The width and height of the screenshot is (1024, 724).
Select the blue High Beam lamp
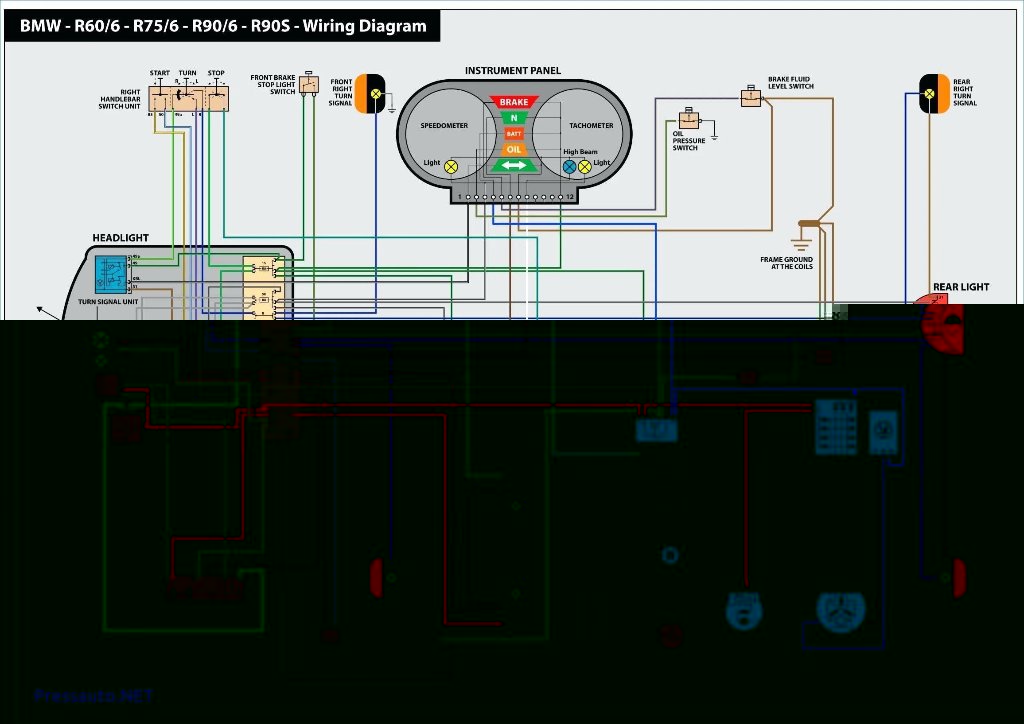pos(569,167)
